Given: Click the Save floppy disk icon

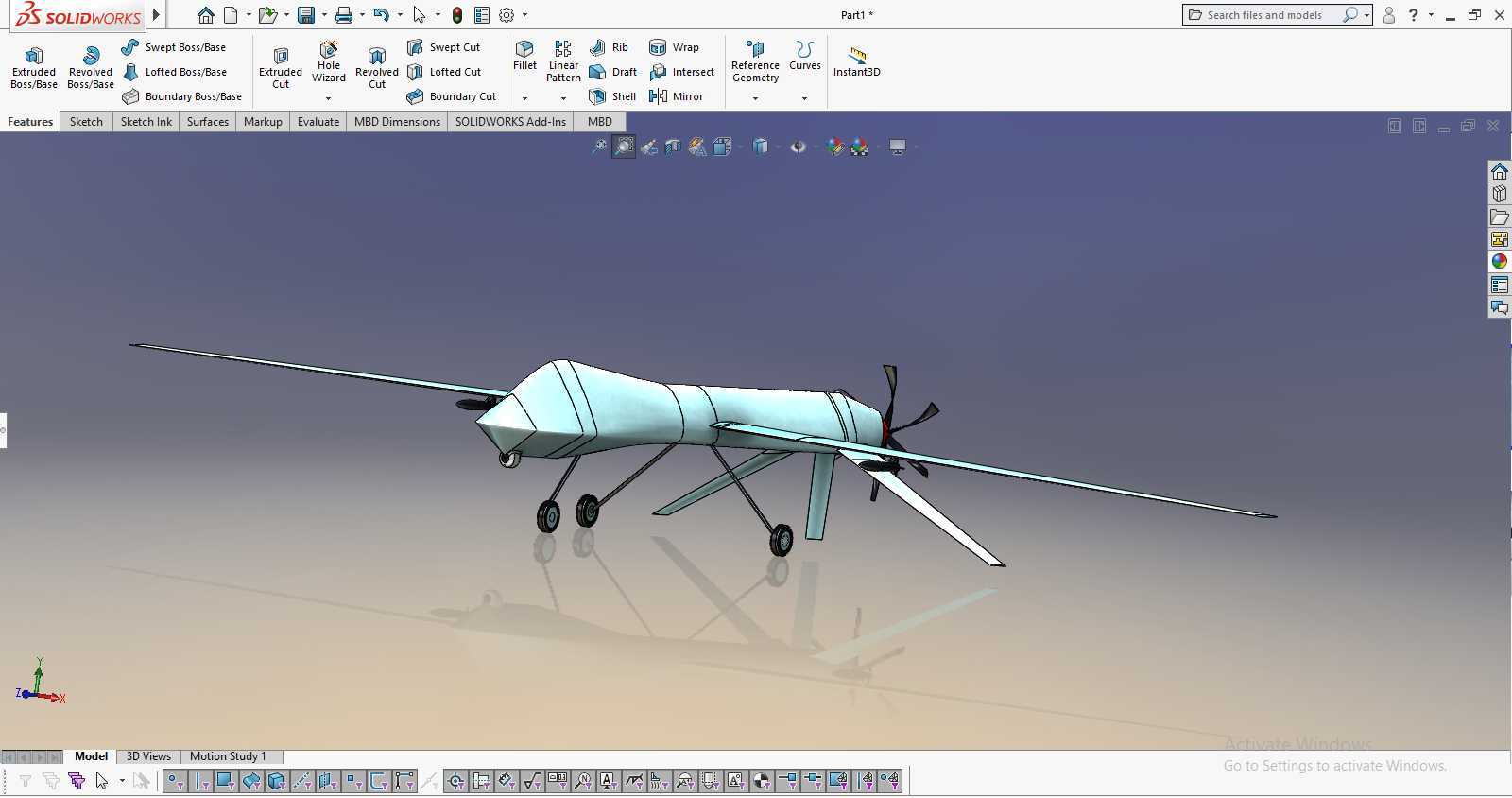Looking at the screenshot, I should pos(306,15).
